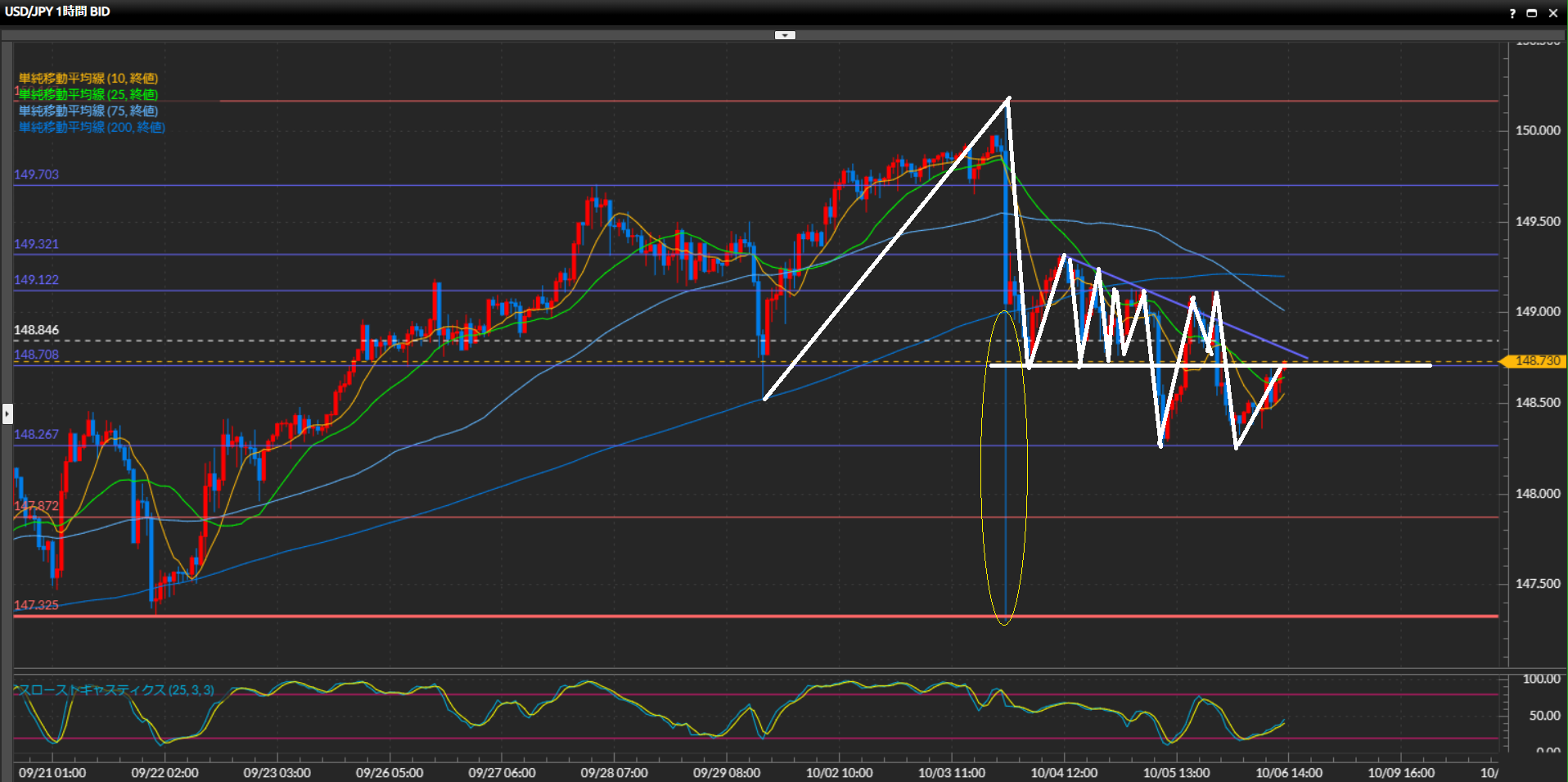Select the 75-period moving average label
The height and width of the screenshot is (782, 1568).
click(x=88, y=111)
